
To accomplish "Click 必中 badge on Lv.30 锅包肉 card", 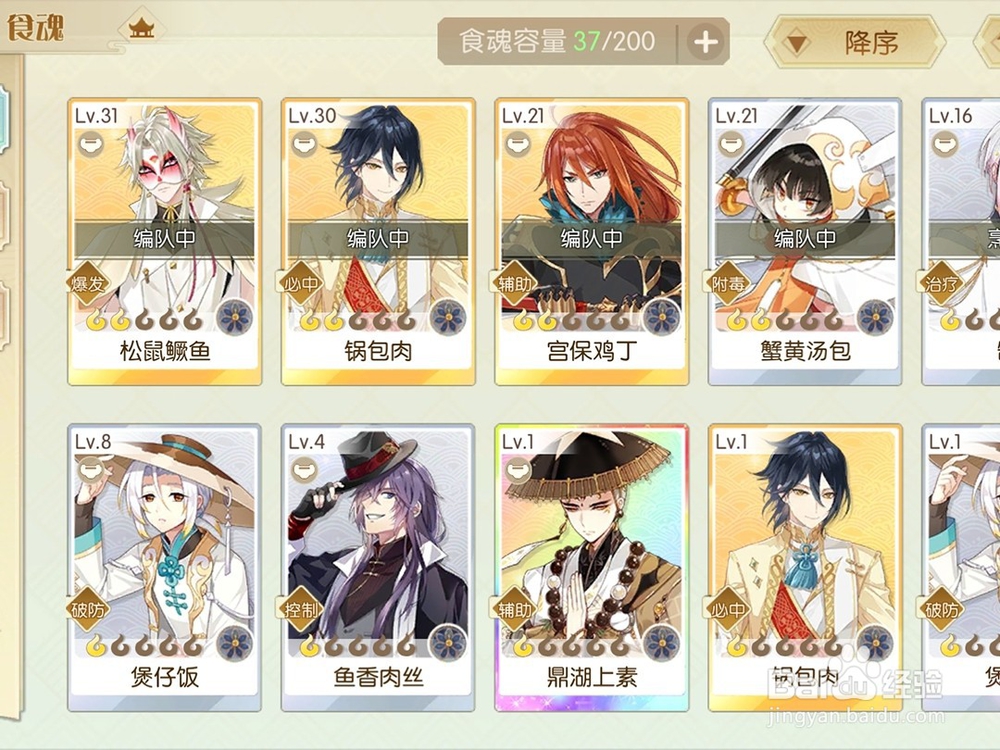I will click(301, 283).
